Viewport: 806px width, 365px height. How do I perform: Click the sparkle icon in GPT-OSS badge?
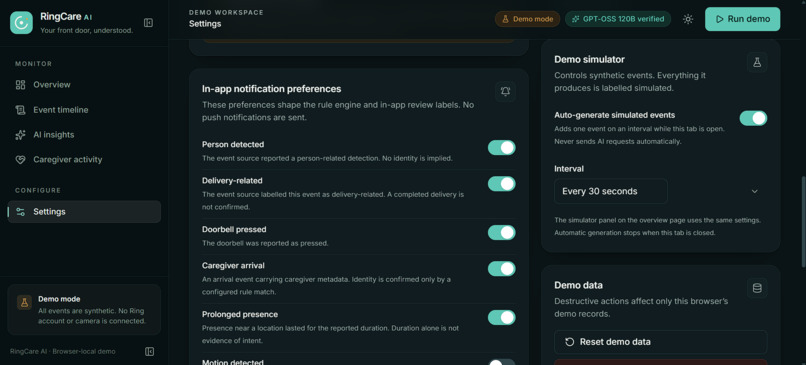click(x=576, y=19)
